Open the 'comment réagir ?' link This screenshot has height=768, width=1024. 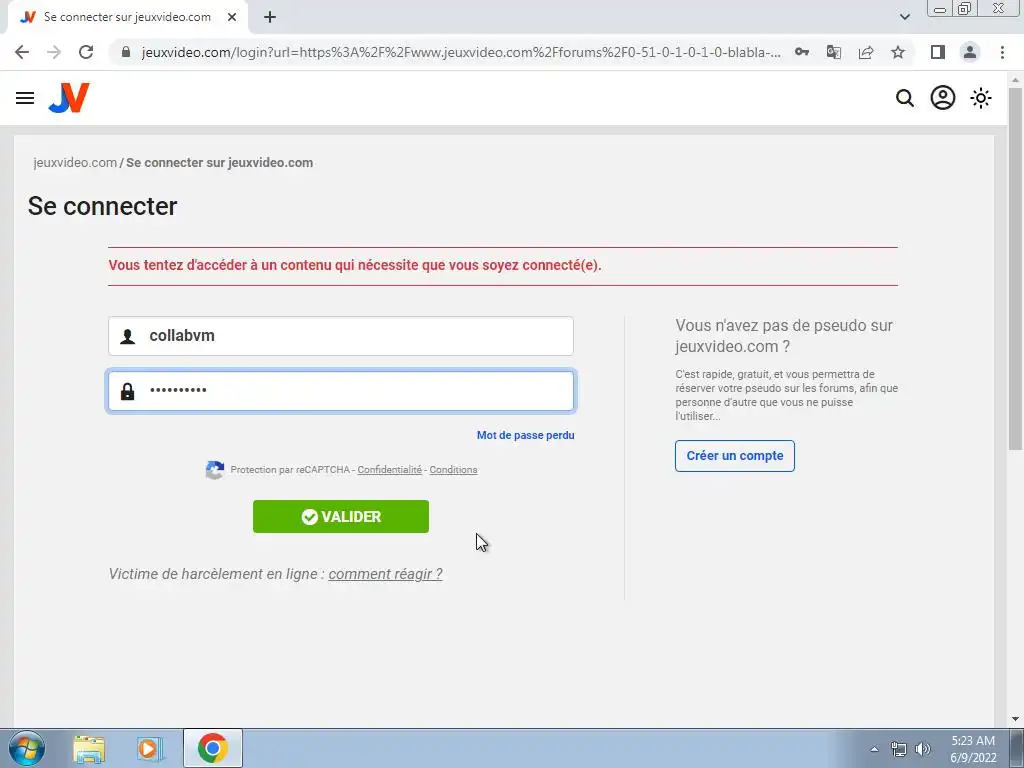pos(385,574)
